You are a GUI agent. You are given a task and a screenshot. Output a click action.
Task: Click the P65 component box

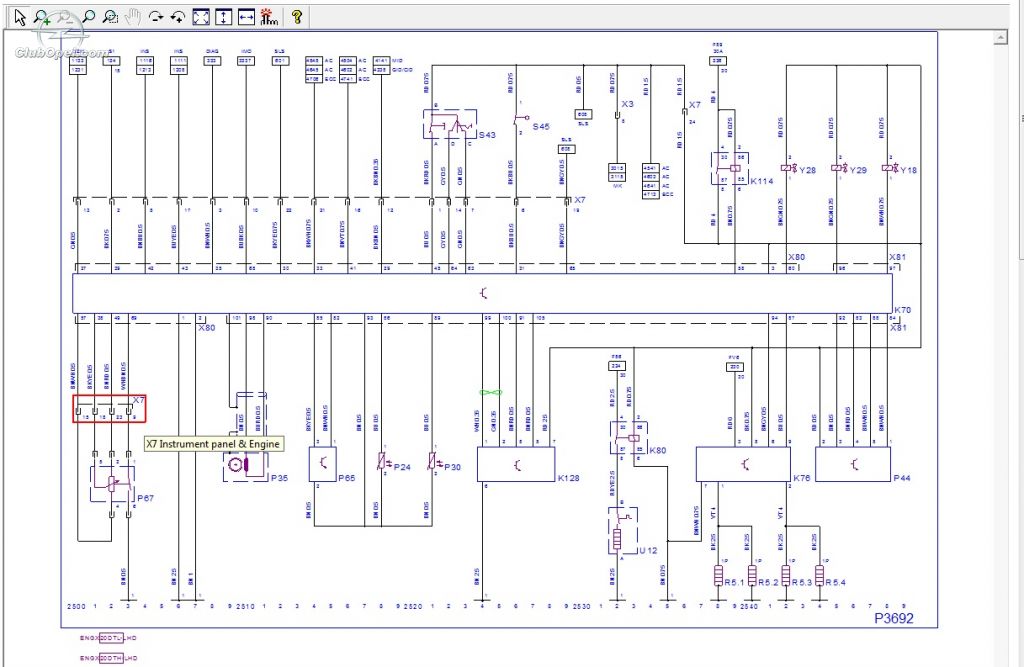[323, 464]
